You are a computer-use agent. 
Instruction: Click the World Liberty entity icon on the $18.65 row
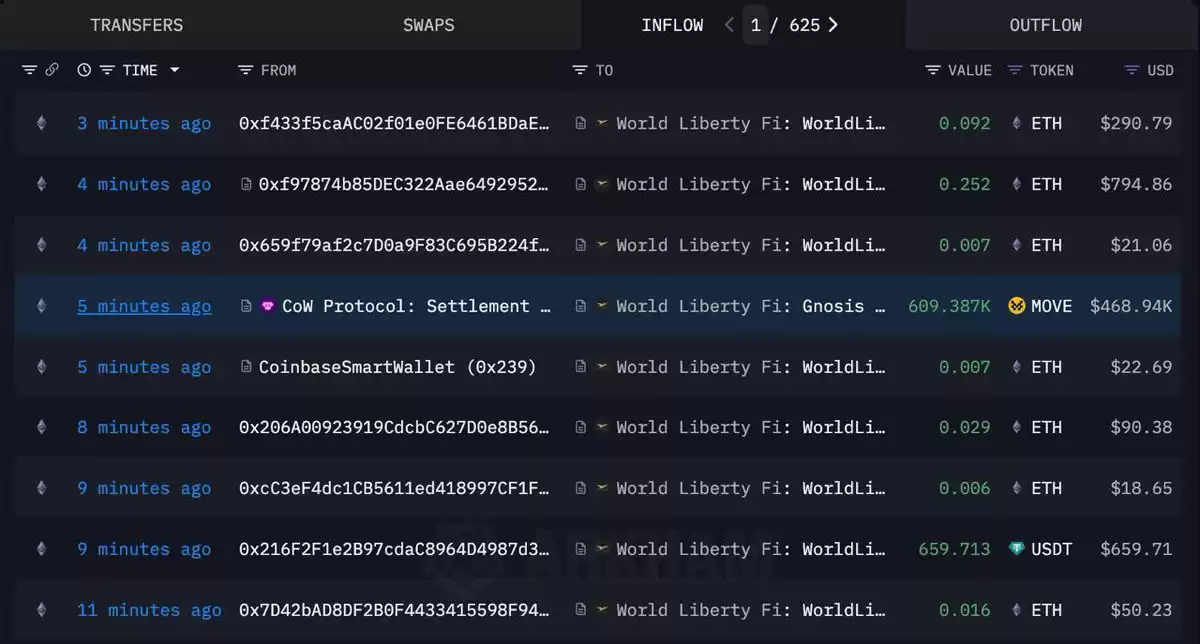pos(602,488)
